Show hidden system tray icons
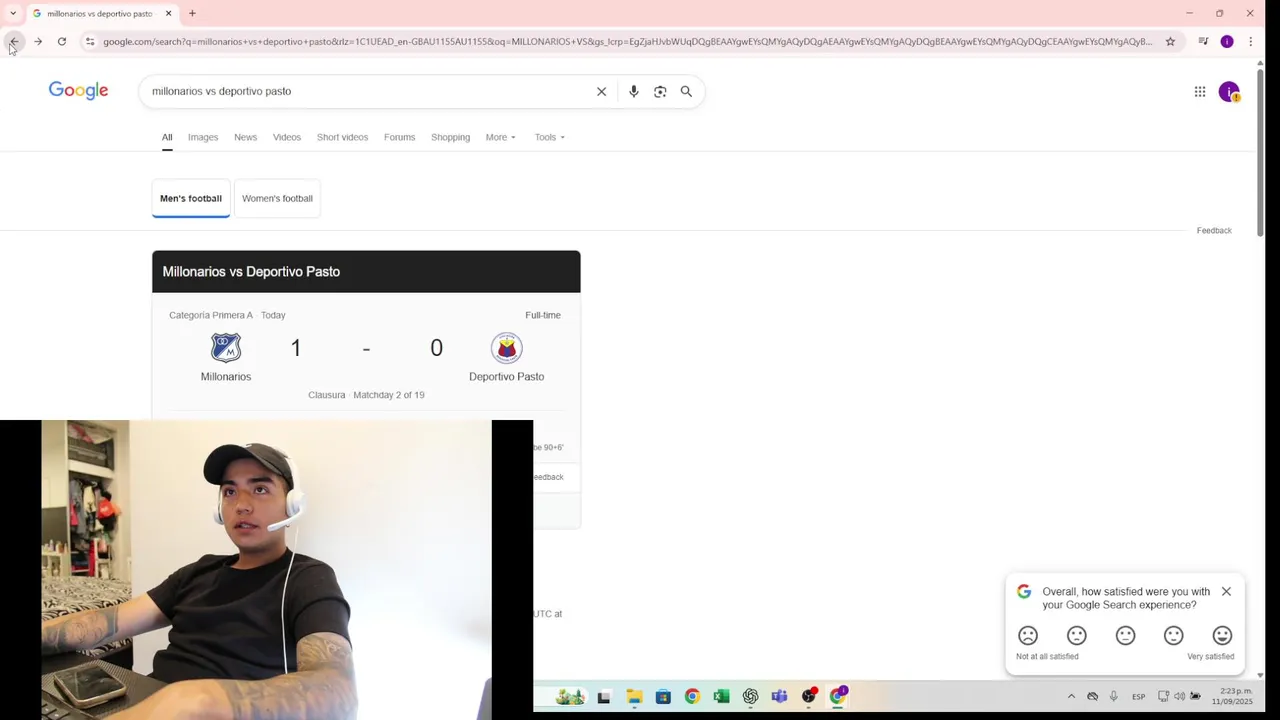The width and height of the screenshot is (1280, 720). [x=1071, y=696]
